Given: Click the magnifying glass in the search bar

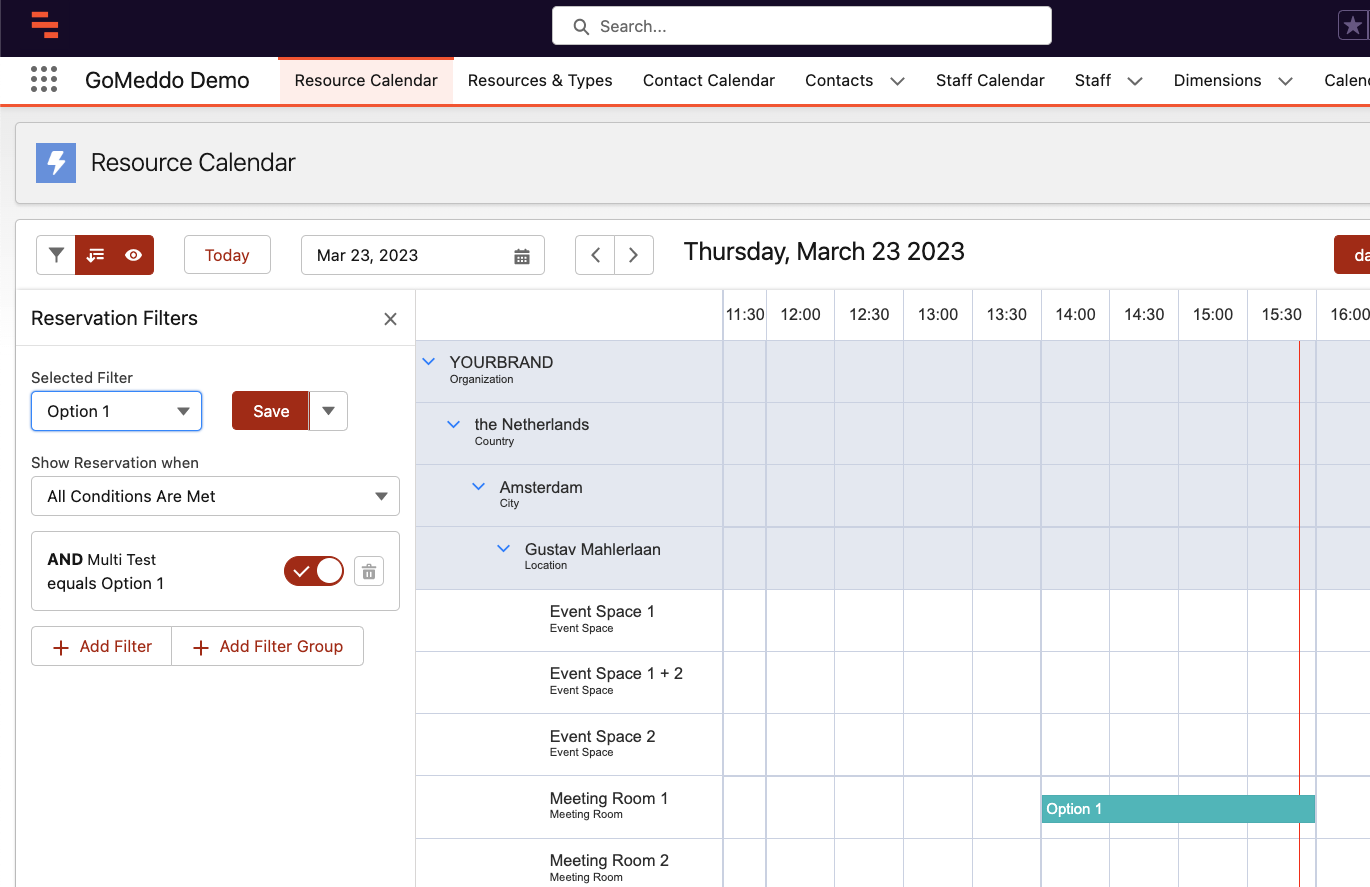Looking at the screenshot, I should 581,26.
